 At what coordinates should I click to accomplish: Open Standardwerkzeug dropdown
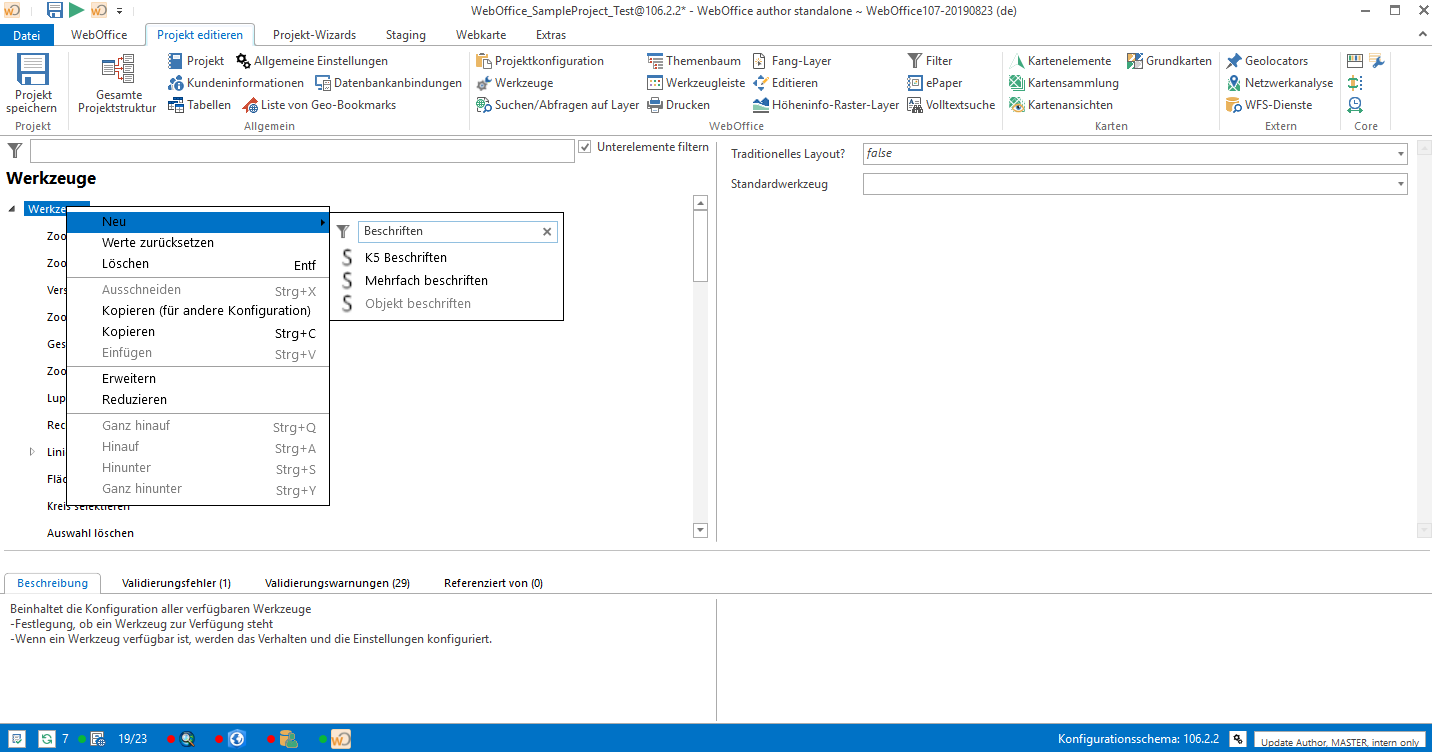1400,184
